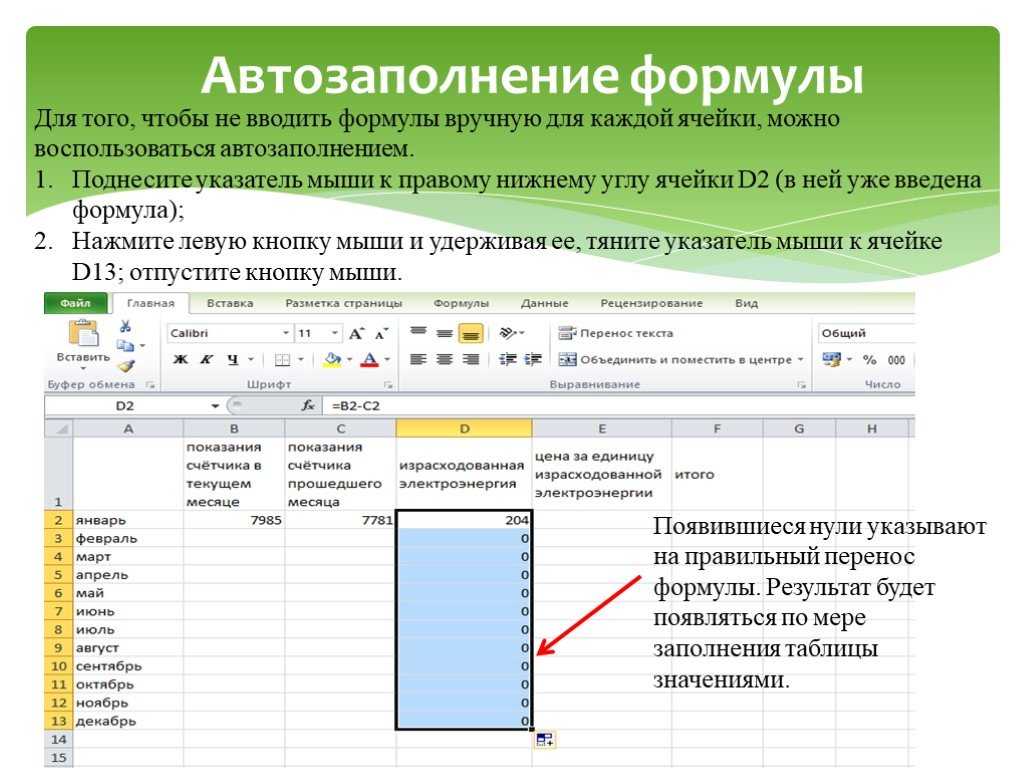The height and width of the screenshot is (768, 1024).
Task: Select column B header
Action: pyautogui.click(x=234, y=429)
